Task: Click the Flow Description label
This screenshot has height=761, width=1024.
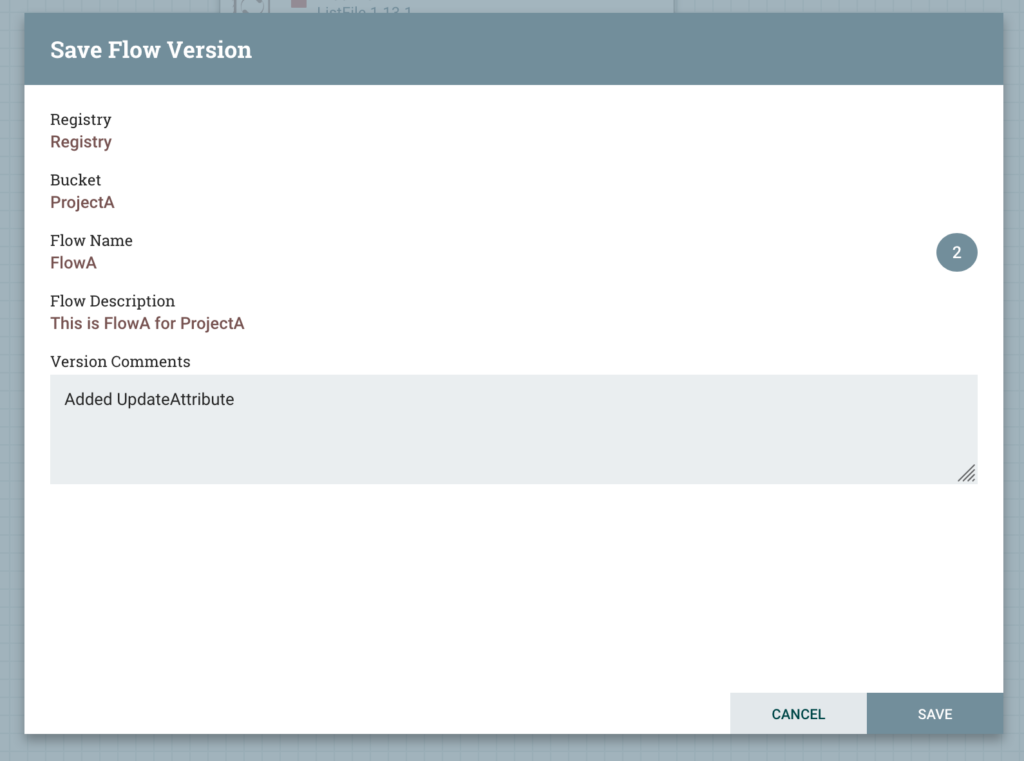Action: pyautogui.click(x=112, y=301)
